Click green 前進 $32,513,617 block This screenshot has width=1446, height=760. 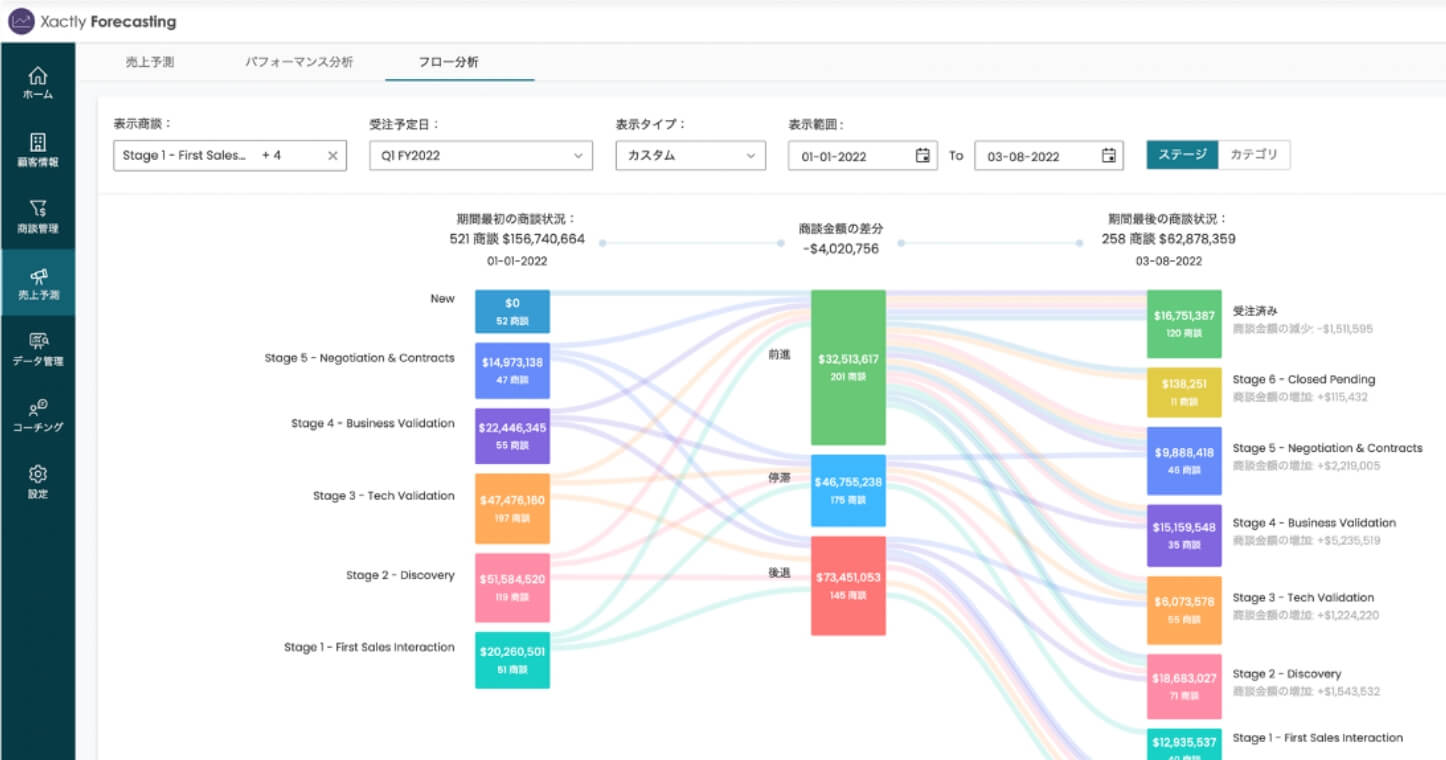848,367
